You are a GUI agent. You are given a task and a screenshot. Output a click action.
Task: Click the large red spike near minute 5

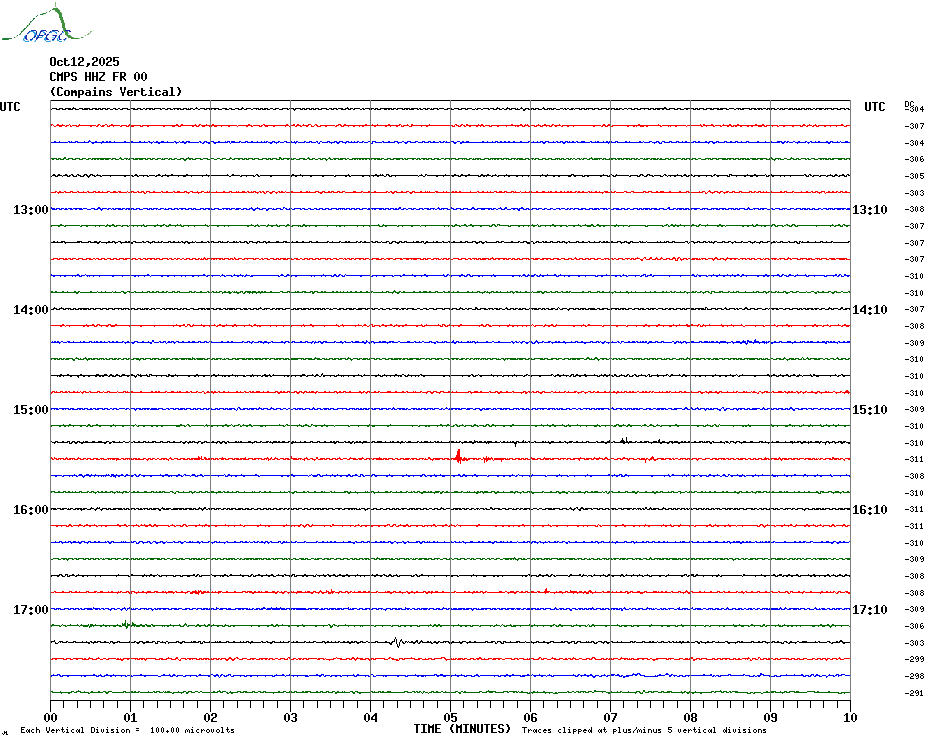pyautogui.click(x=458, y=457)
